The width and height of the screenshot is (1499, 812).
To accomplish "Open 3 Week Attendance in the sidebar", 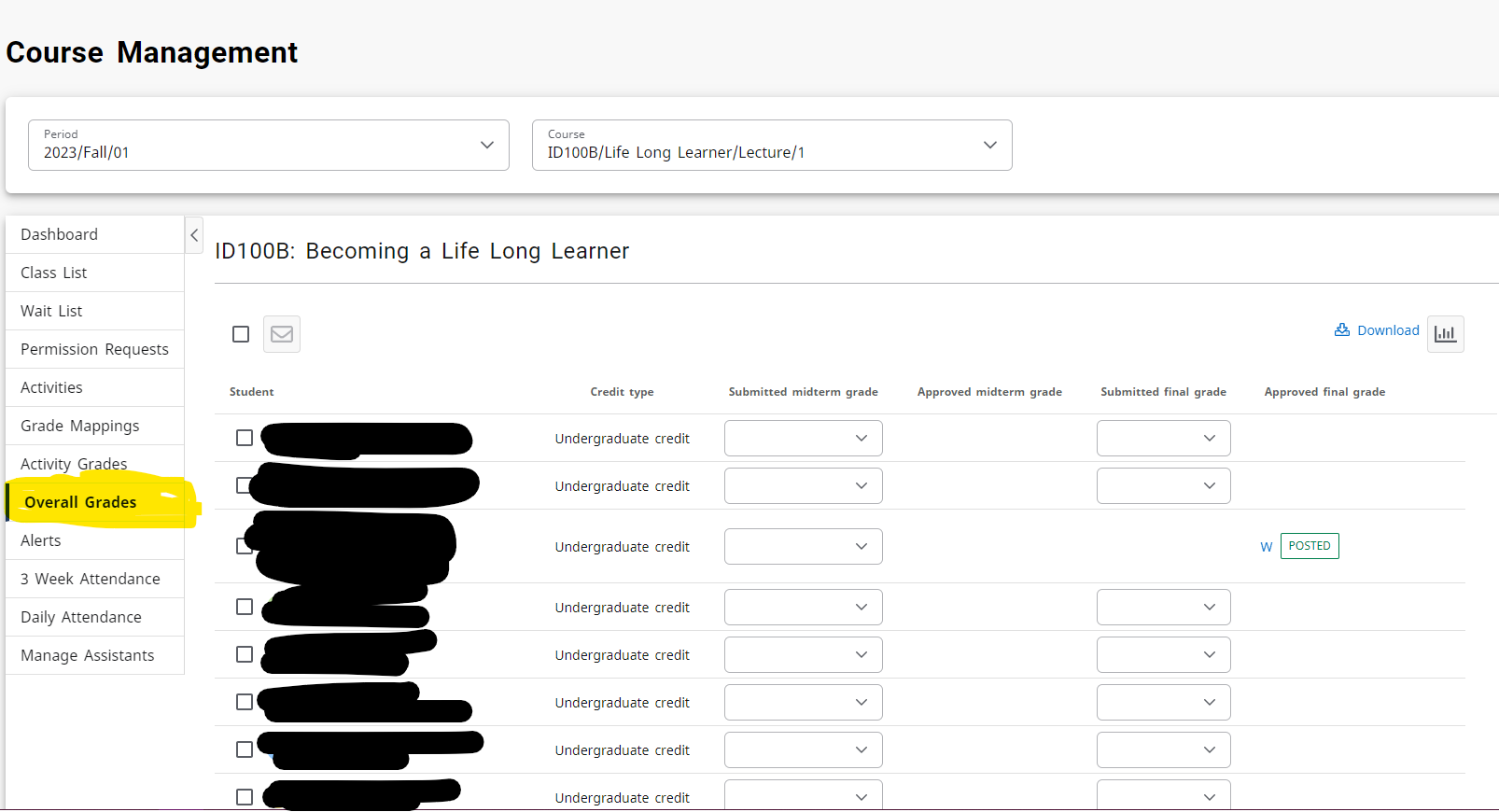I will (x=95, y=579).
